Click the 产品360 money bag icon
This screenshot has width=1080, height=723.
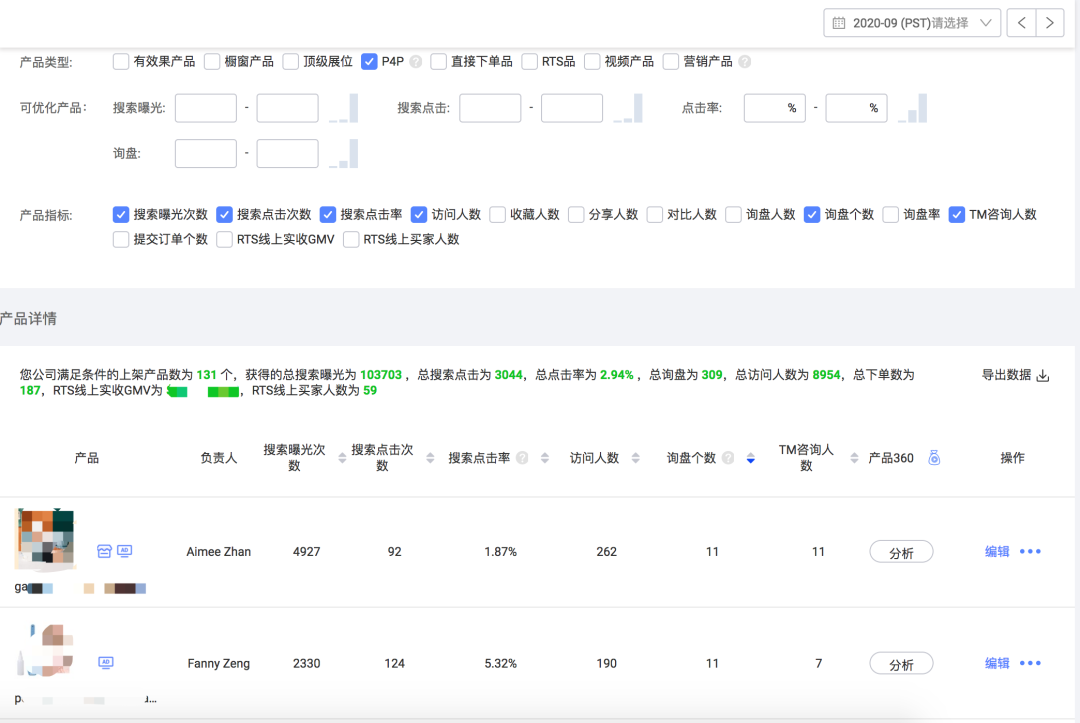pyautogui.click(x=934, y=458)
